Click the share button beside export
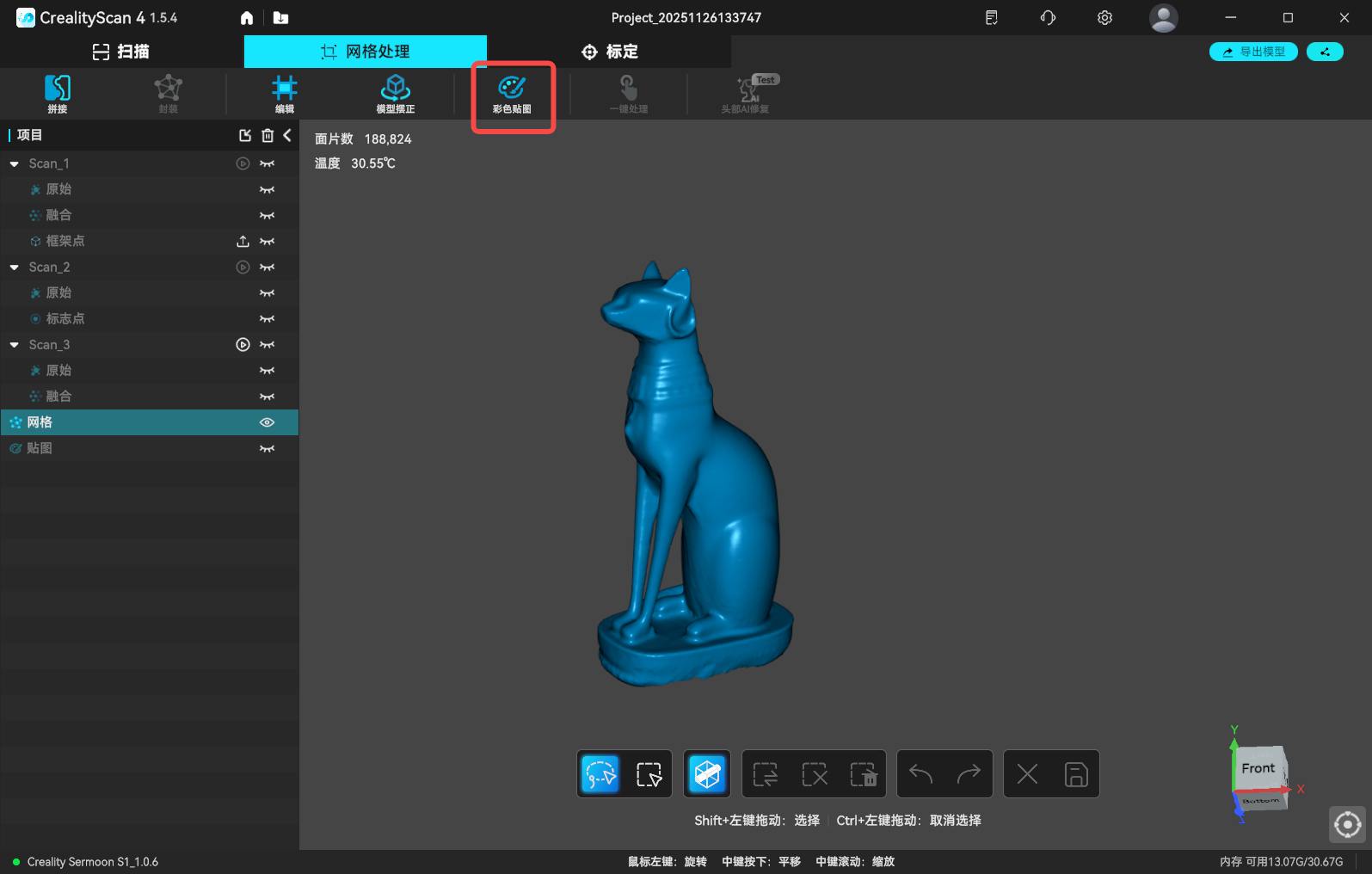This screenshot has width=1372, height=874. (x=1325, y=52)
